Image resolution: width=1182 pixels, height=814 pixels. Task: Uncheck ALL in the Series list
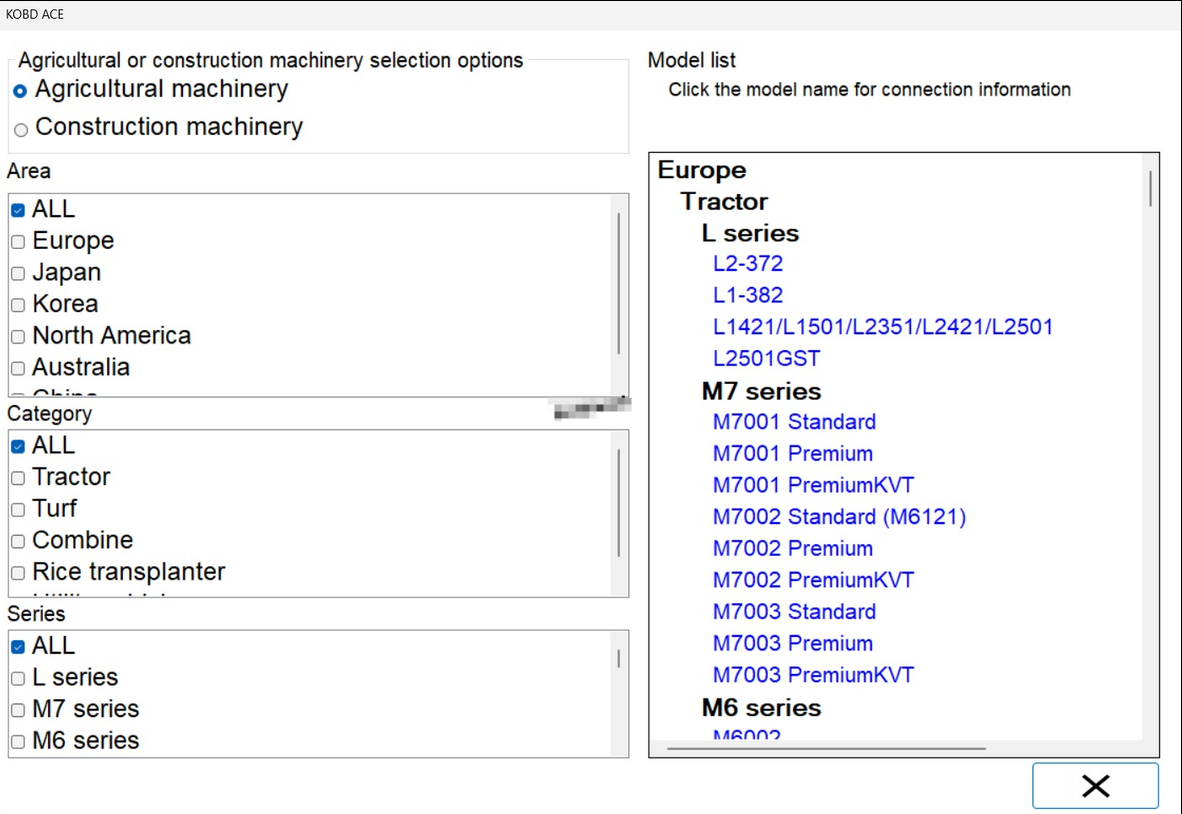click(18, 647)
